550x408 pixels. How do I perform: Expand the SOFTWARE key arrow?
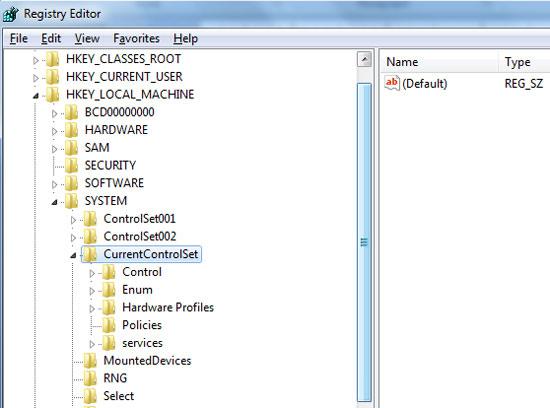[54, 184]
